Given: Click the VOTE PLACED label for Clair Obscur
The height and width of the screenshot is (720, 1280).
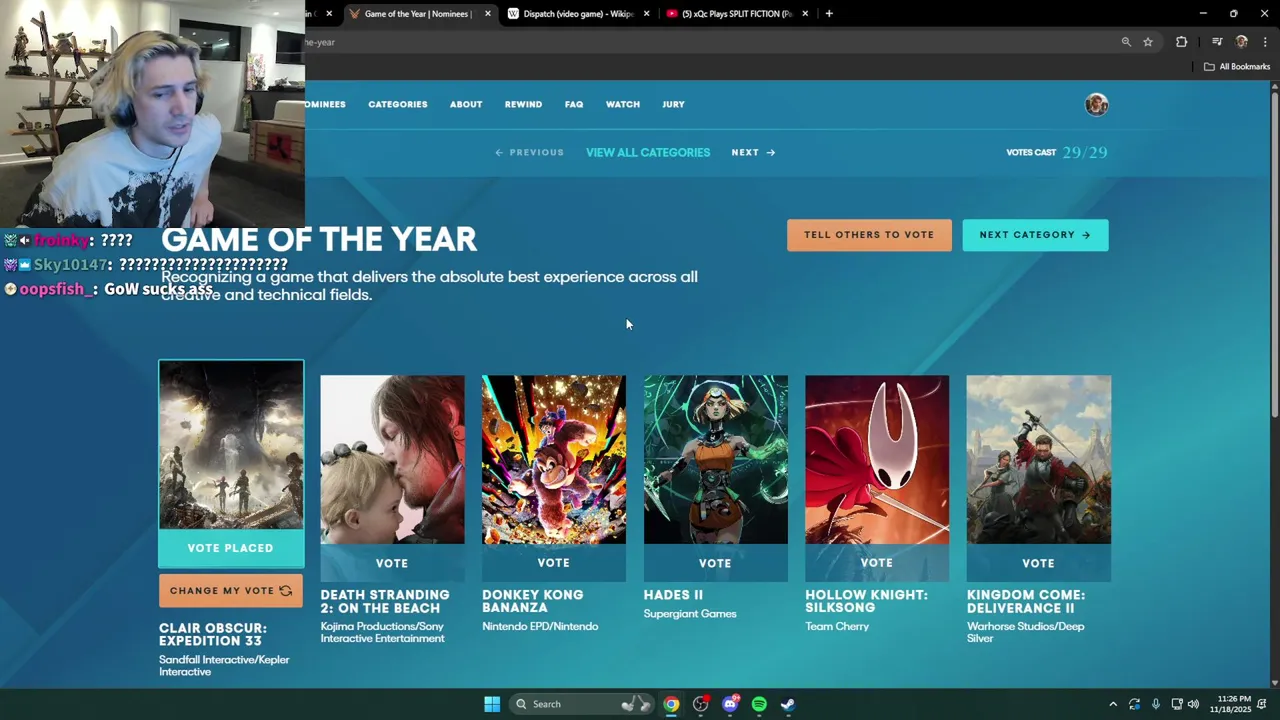Looking at the screenshot, I should point(231,548).
